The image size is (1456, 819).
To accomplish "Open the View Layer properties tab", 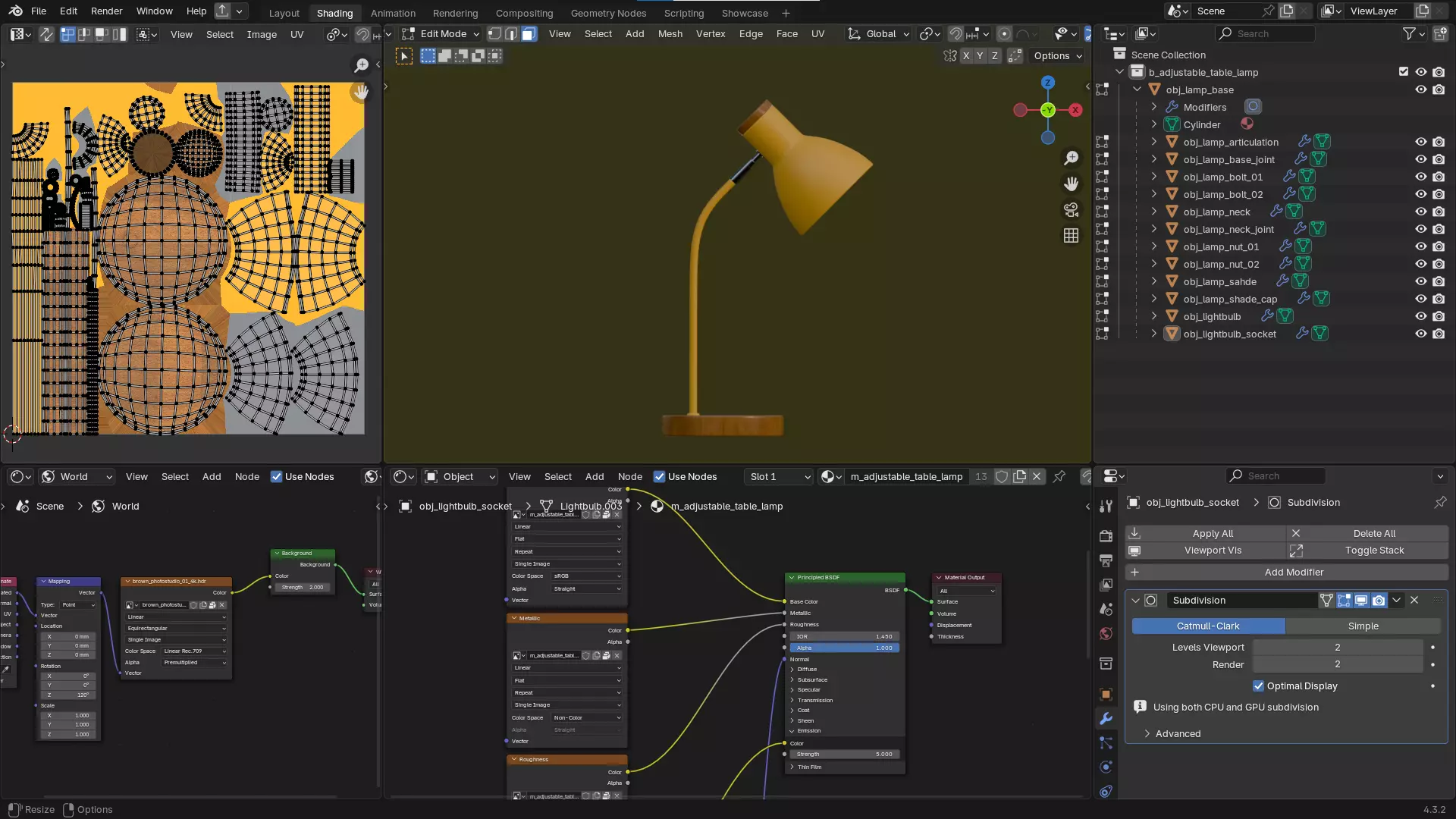I will click(x=1106, y=585).
